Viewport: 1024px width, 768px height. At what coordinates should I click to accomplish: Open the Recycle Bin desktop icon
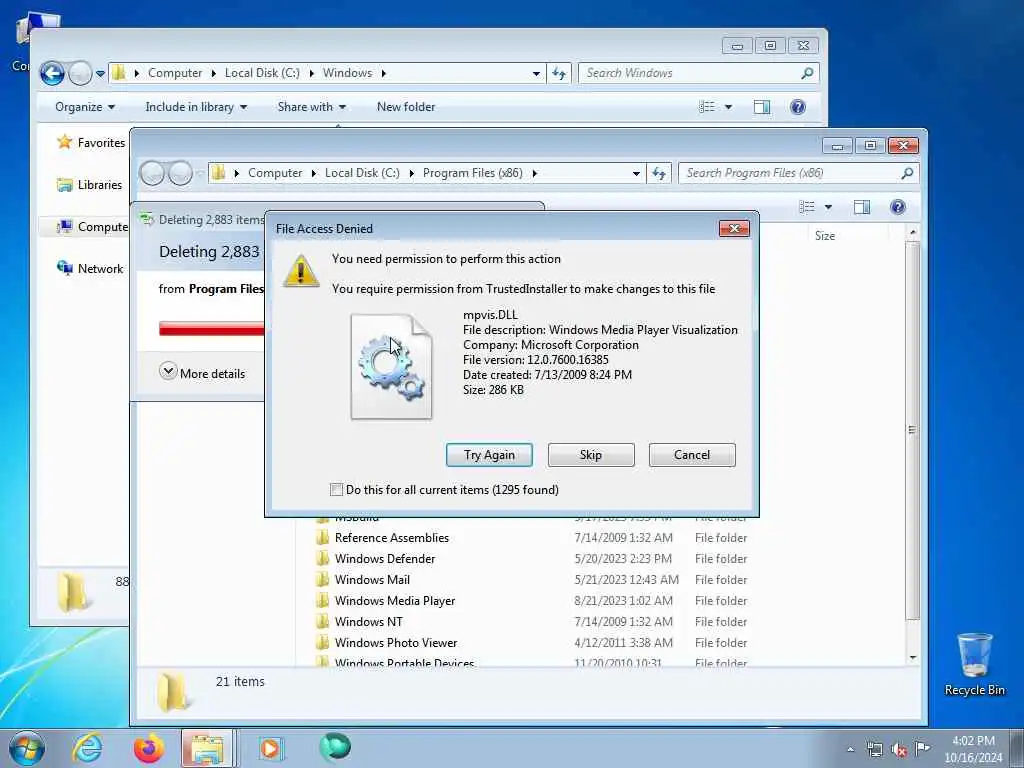pos(974,664)
